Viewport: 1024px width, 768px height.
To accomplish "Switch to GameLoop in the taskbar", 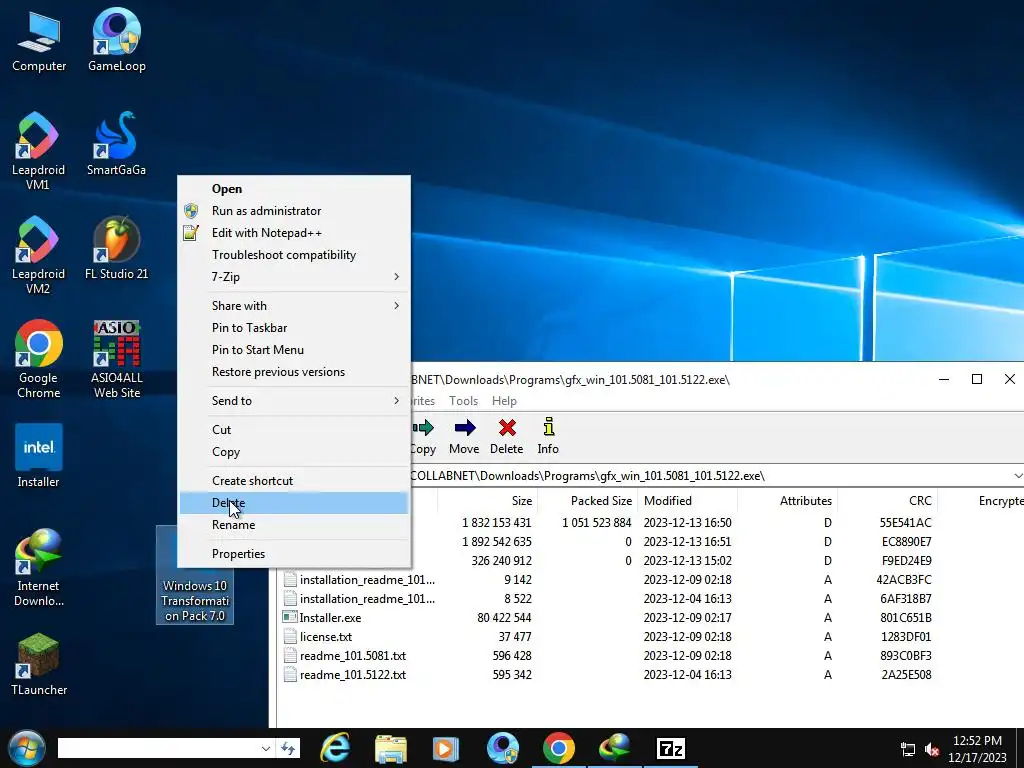I will pos(503,748).
